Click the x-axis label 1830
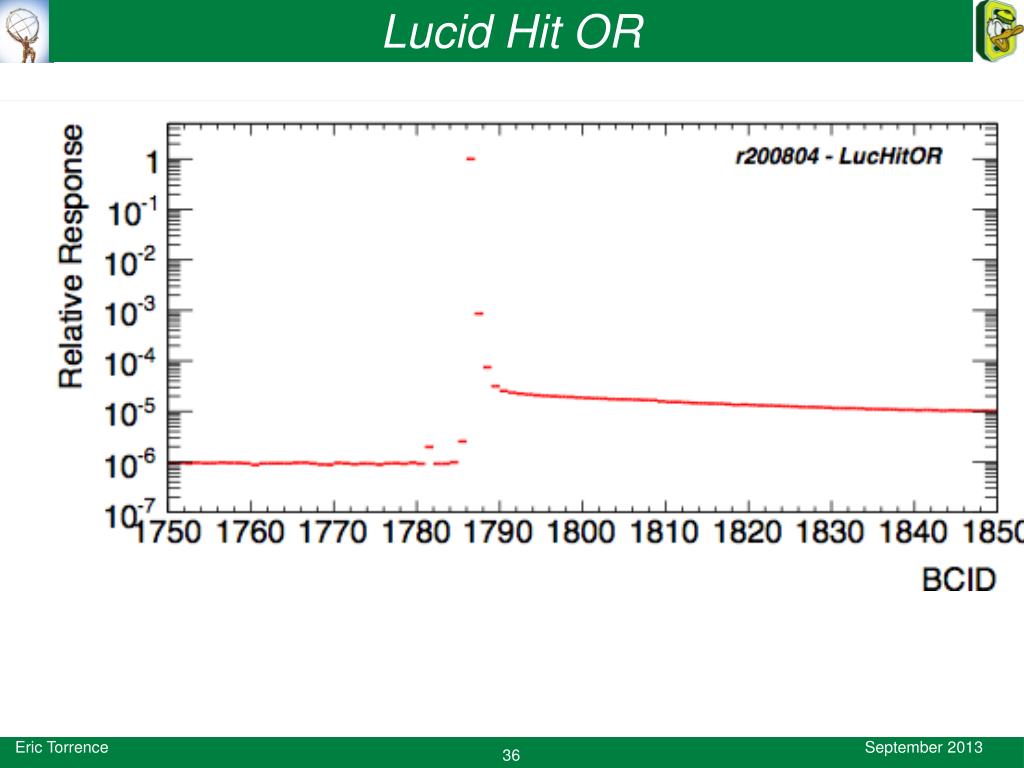 tap(831, 532)
